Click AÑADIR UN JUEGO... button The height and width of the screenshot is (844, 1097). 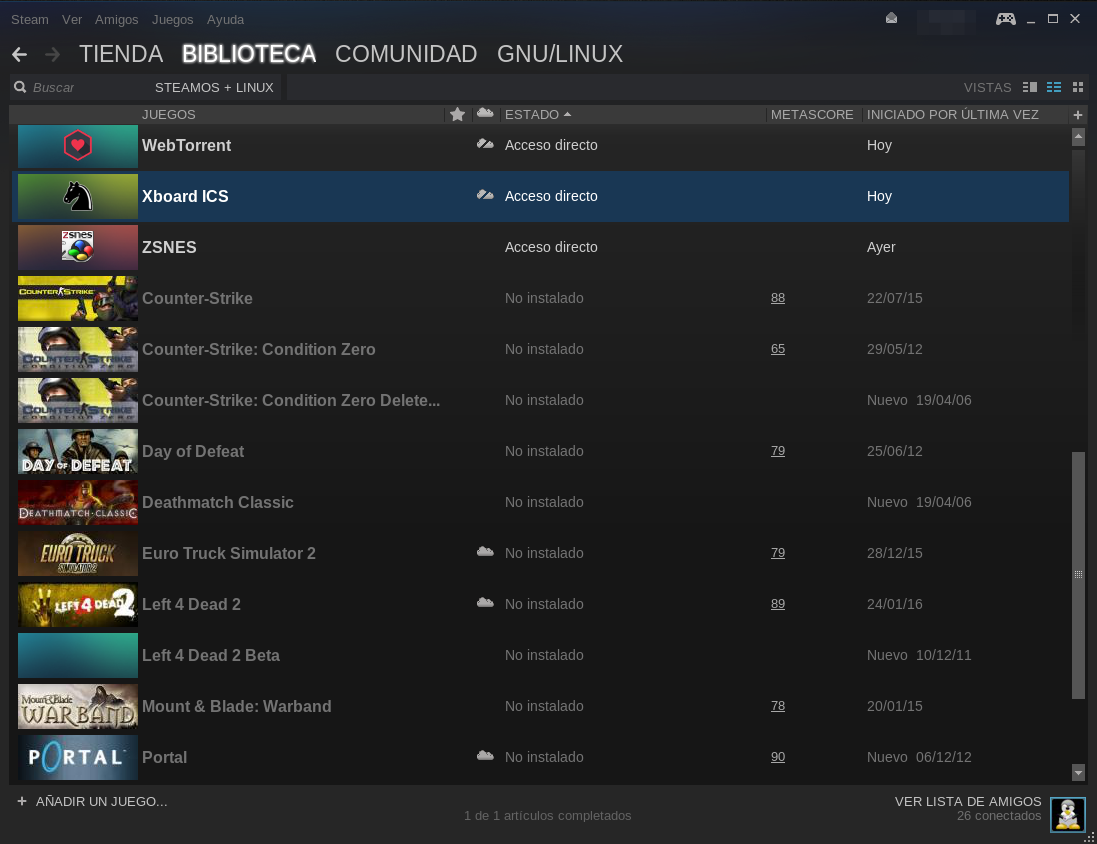(x=101, y=801)
